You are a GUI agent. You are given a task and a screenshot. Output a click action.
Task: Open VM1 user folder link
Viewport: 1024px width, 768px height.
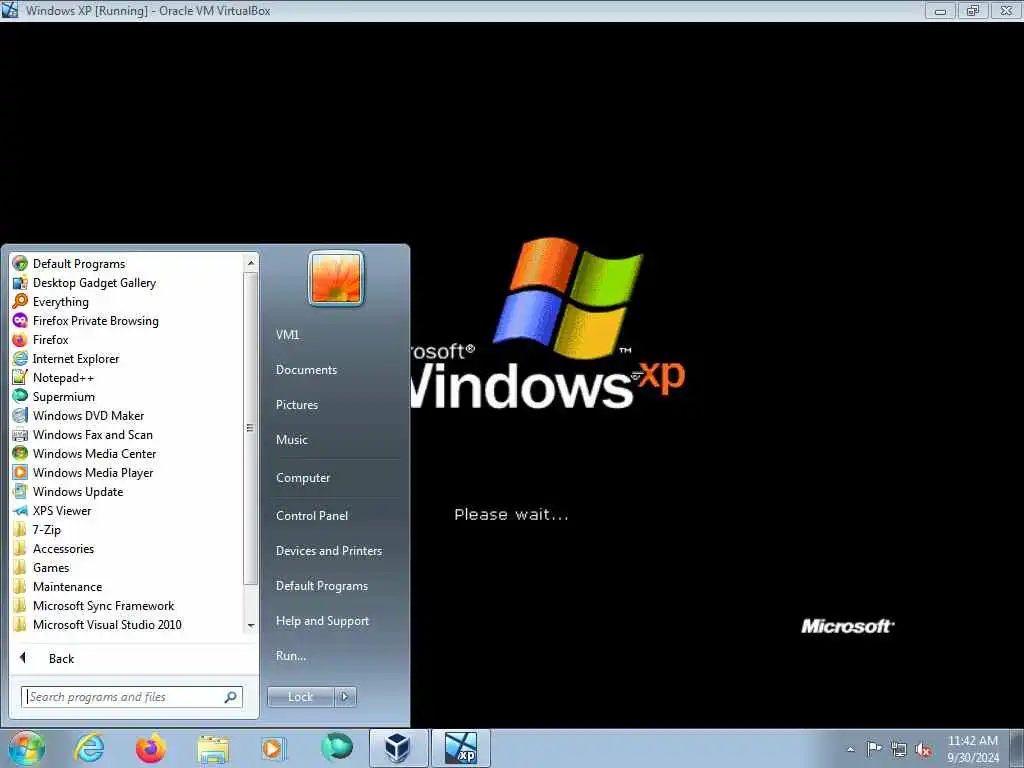click(287, 334)
